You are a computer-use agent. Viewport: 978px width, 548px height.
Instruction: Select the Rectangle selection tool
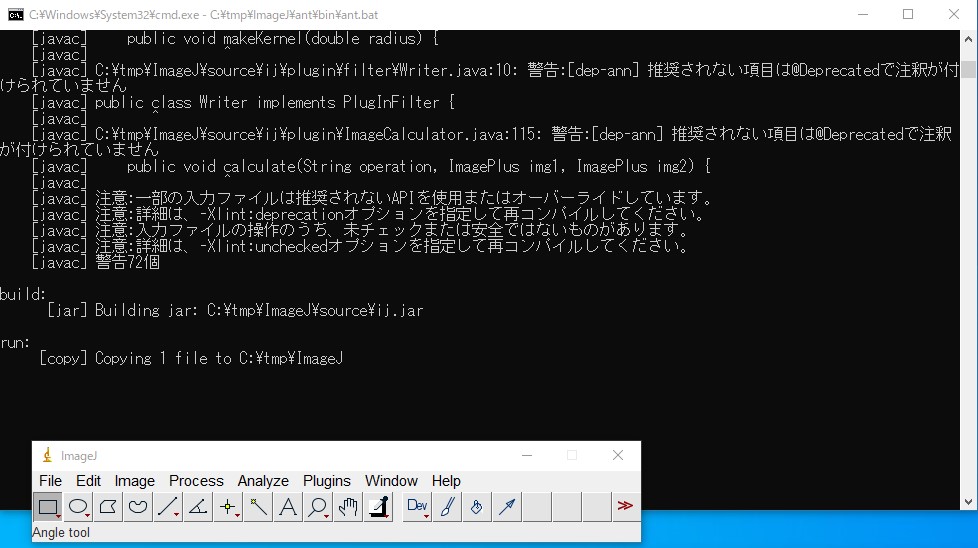tap(47, 506)
